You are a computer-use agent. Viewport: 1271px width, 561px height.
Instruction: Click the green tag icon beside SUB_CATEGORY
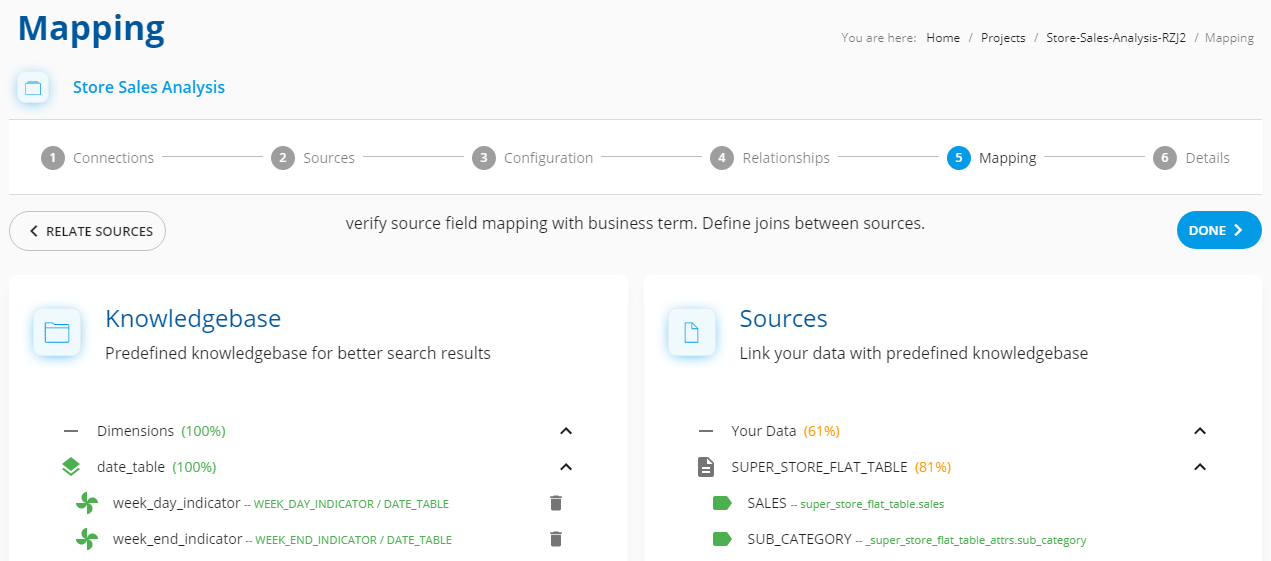click(722, 539)
